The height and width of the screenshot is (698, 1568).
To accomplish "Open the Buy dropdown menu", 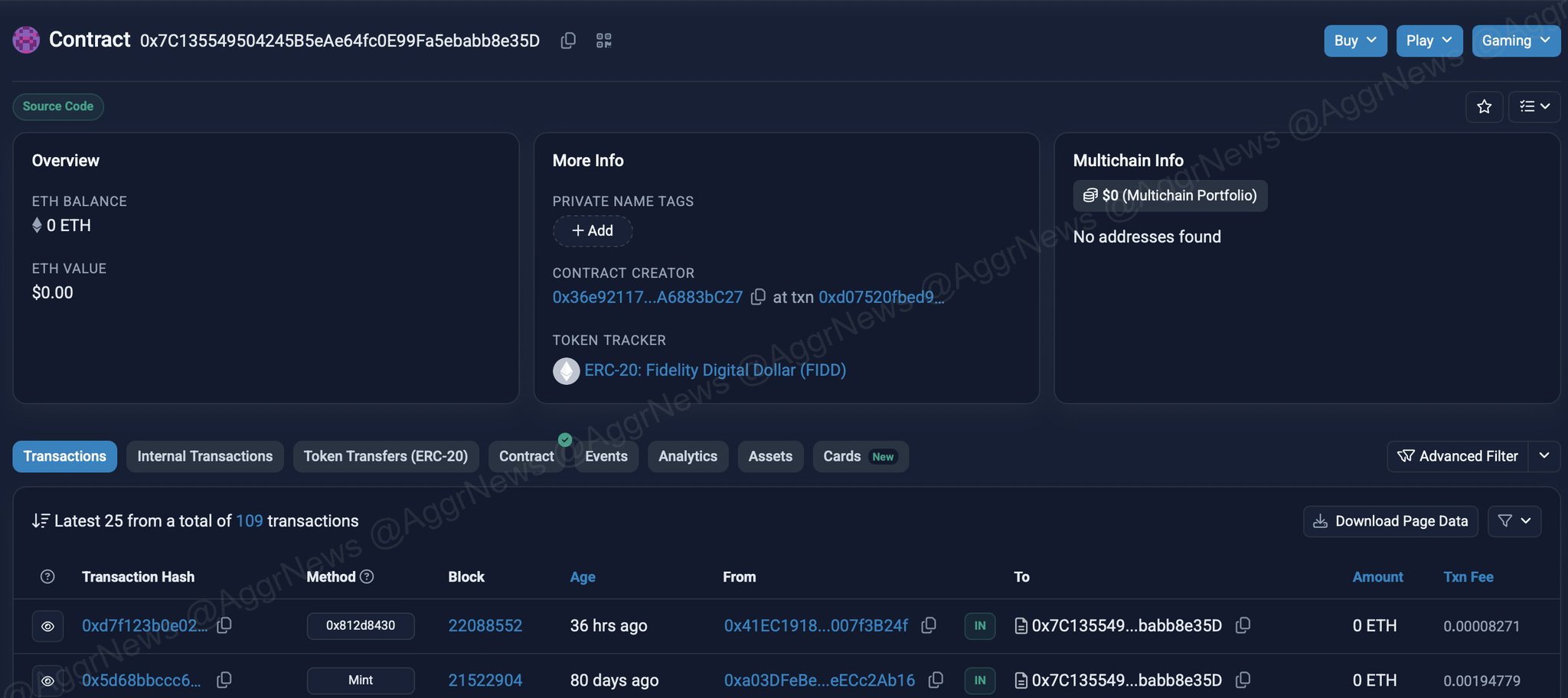I will tap(1354, 41).
